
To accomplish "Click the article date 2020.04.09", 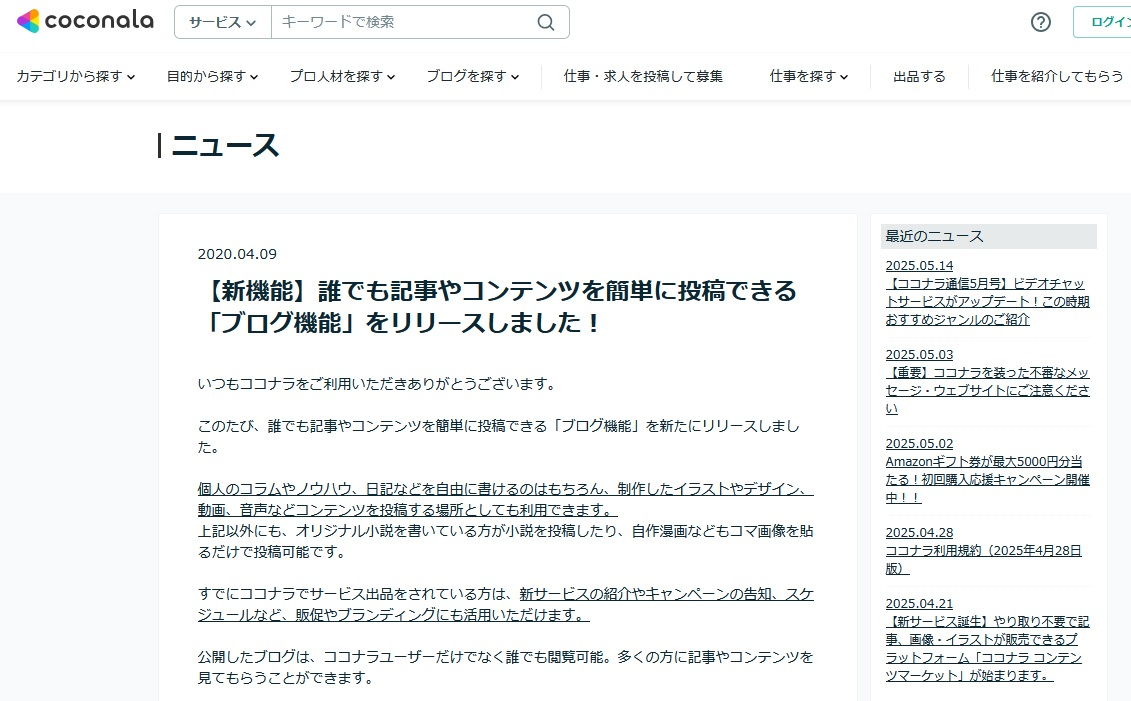I will 237,254.
